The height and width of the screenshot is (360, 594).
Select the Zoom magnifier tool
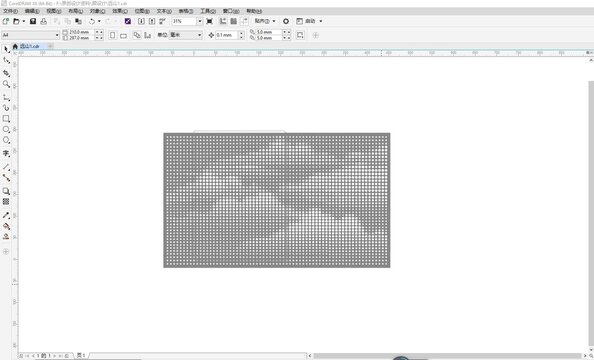(6, 84)
